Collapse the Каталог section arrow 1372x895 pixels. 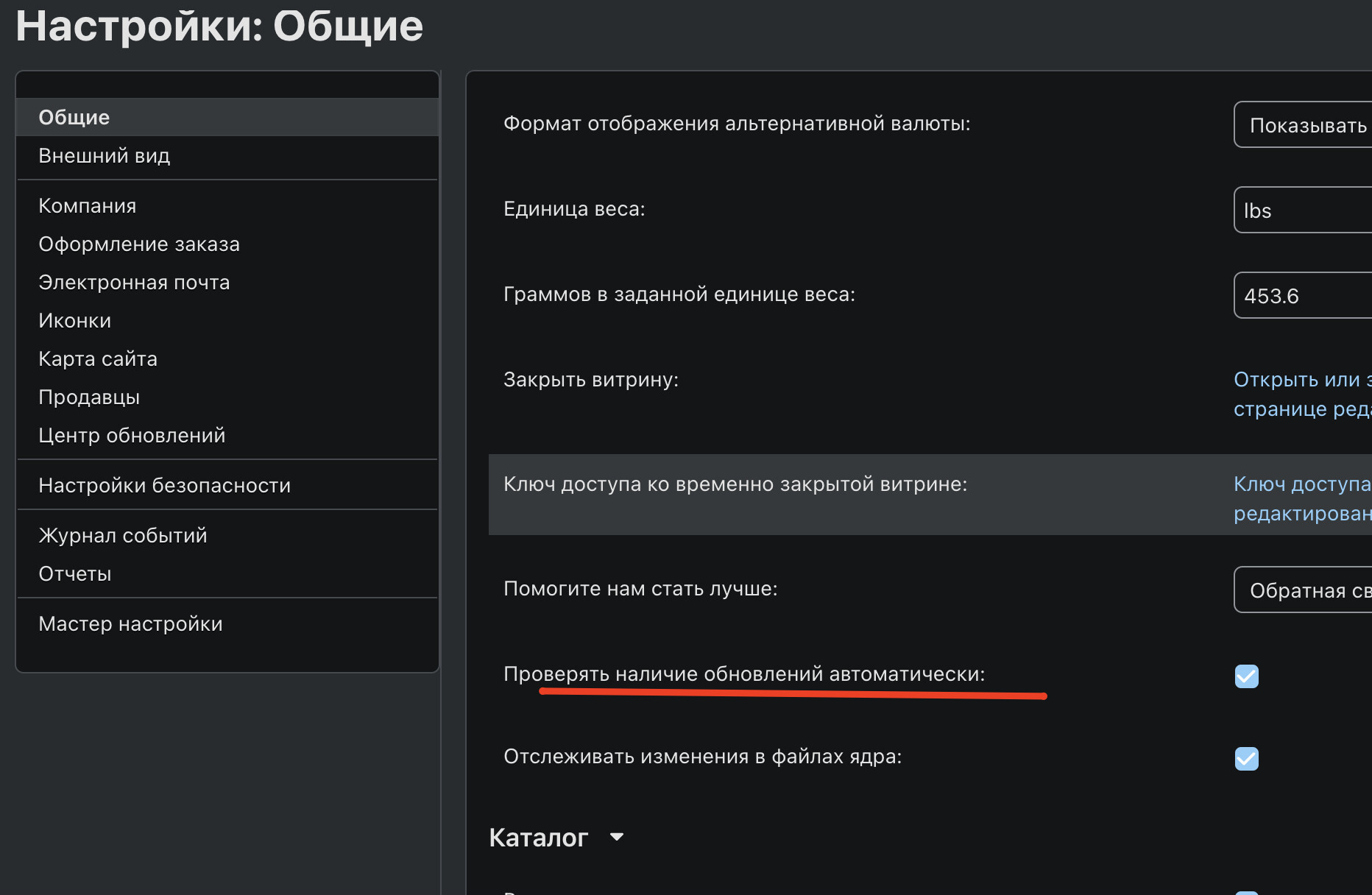coord(617,837)
